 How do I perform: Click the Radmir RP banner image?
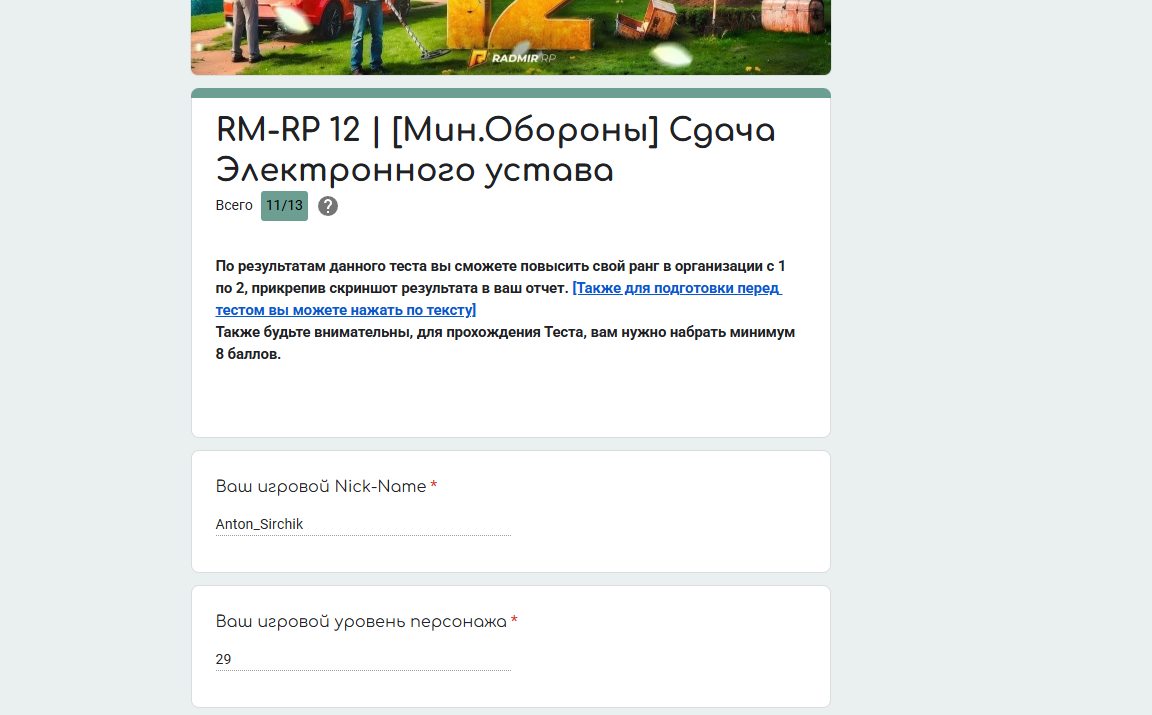511,37
